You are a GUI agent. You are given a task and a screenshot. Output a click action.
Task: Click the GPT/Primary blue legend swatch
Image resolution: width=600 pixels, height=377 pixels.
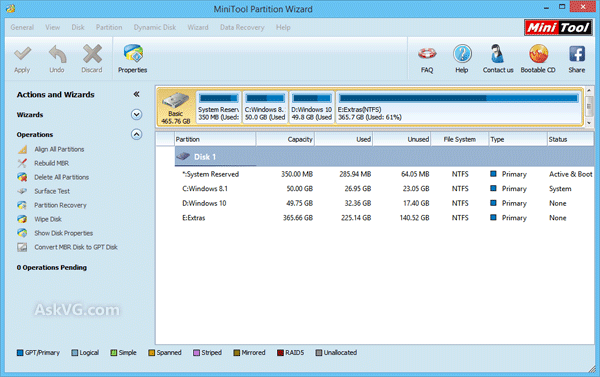click(20, 353)
